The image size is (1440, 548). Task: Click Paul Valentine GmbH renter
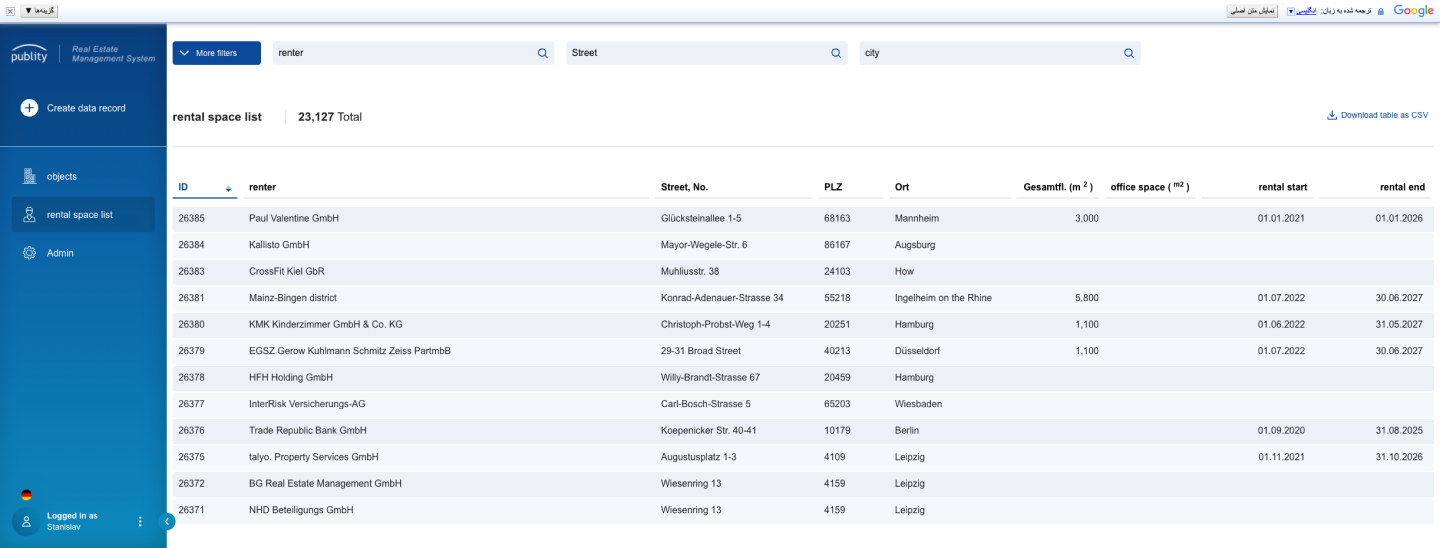[x=294, y=218]
